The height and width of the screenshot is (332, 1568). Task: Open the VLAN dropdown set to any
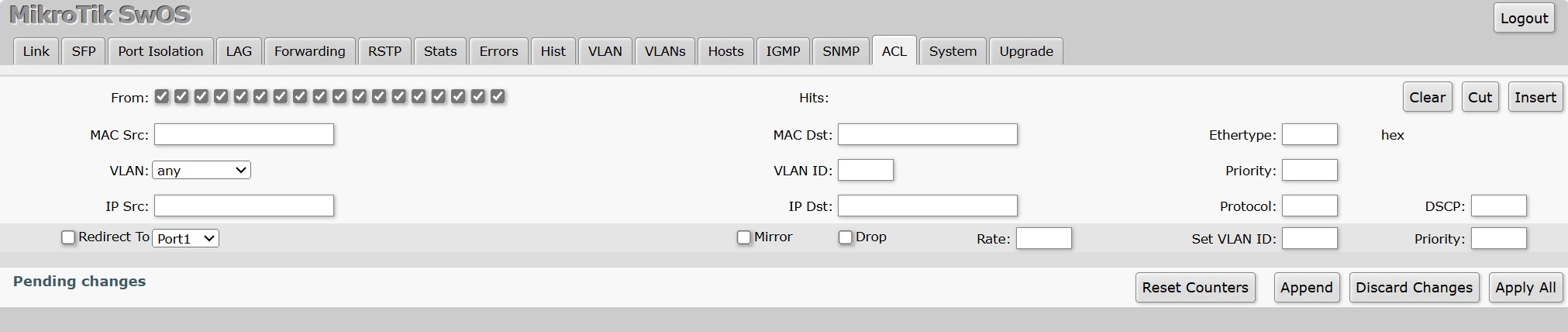[x=202, y=171]
